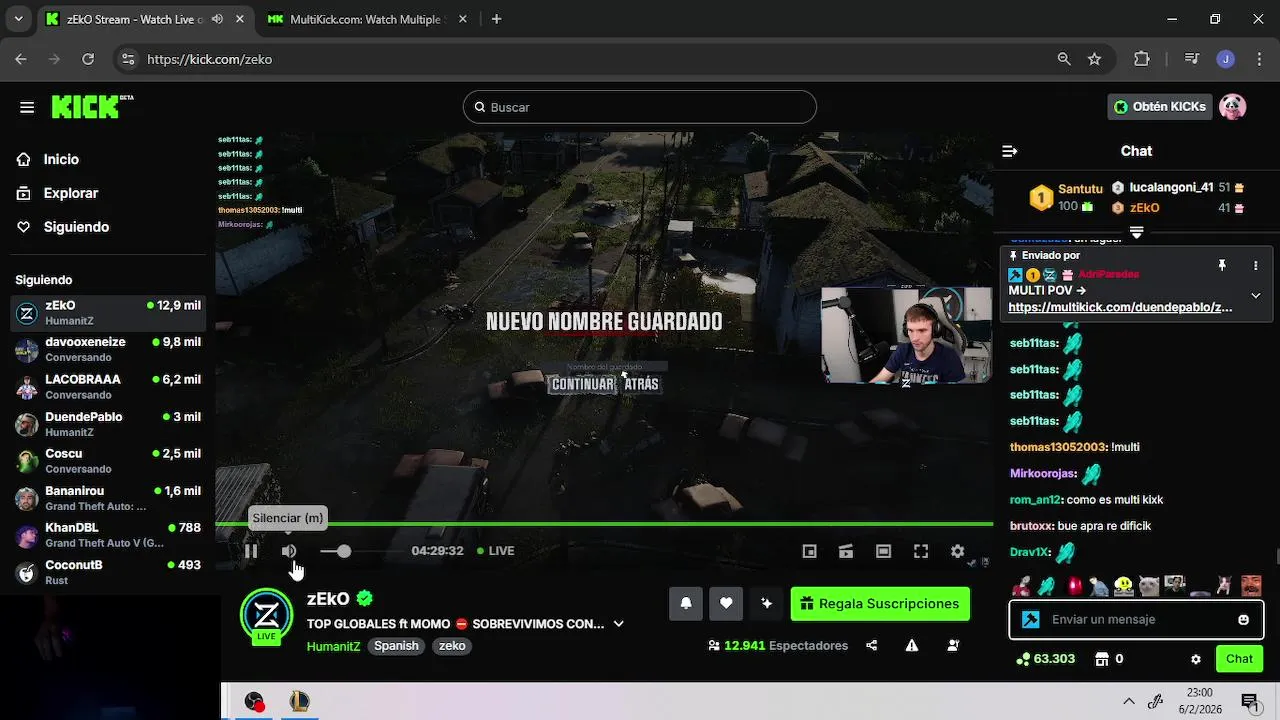Open the Siguiendo sidebar link
Viewport: 1280px width, 720px height.
click(x=76, y=227)
